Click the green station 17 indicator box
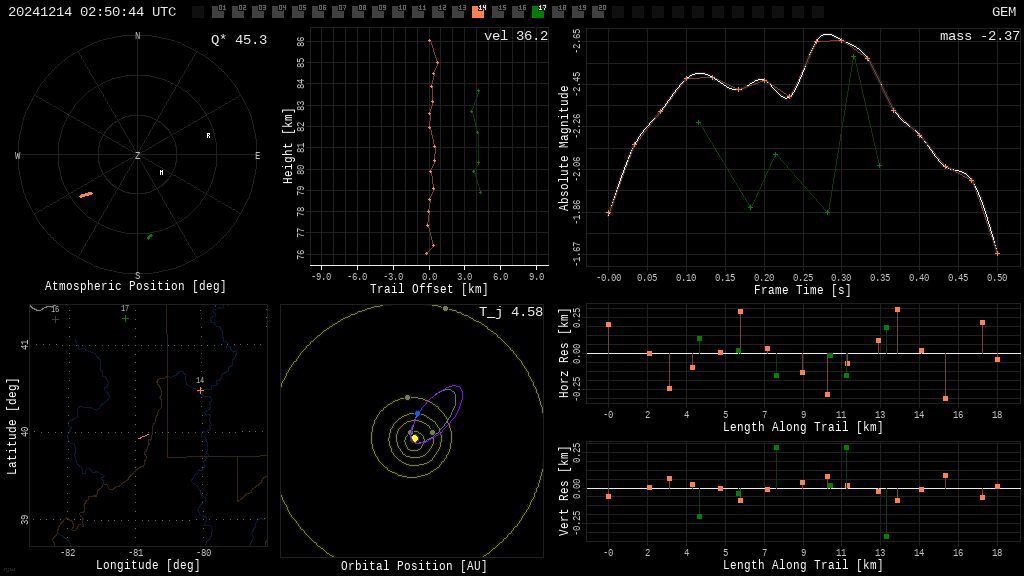1024x576 pixels. click(x=538, y=12)
